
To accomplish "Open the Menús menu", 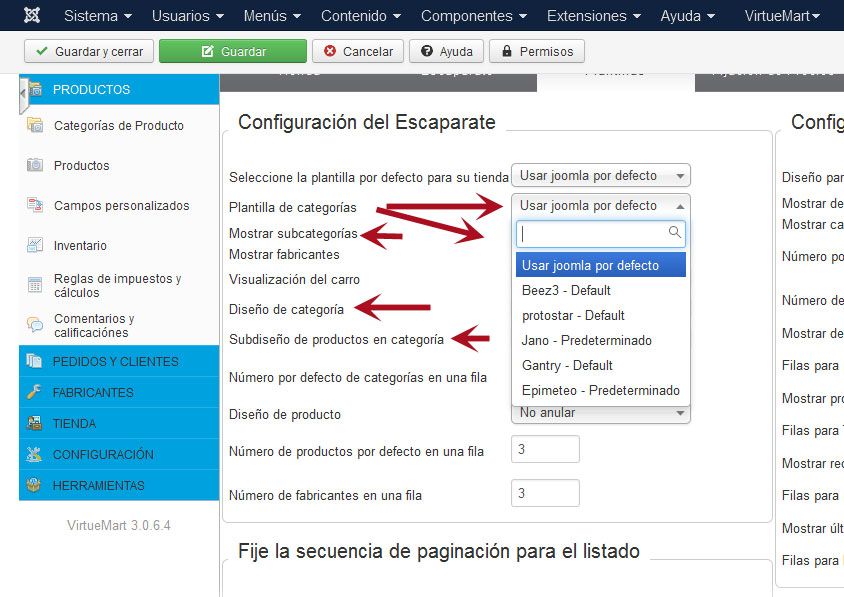I will 272,16.
